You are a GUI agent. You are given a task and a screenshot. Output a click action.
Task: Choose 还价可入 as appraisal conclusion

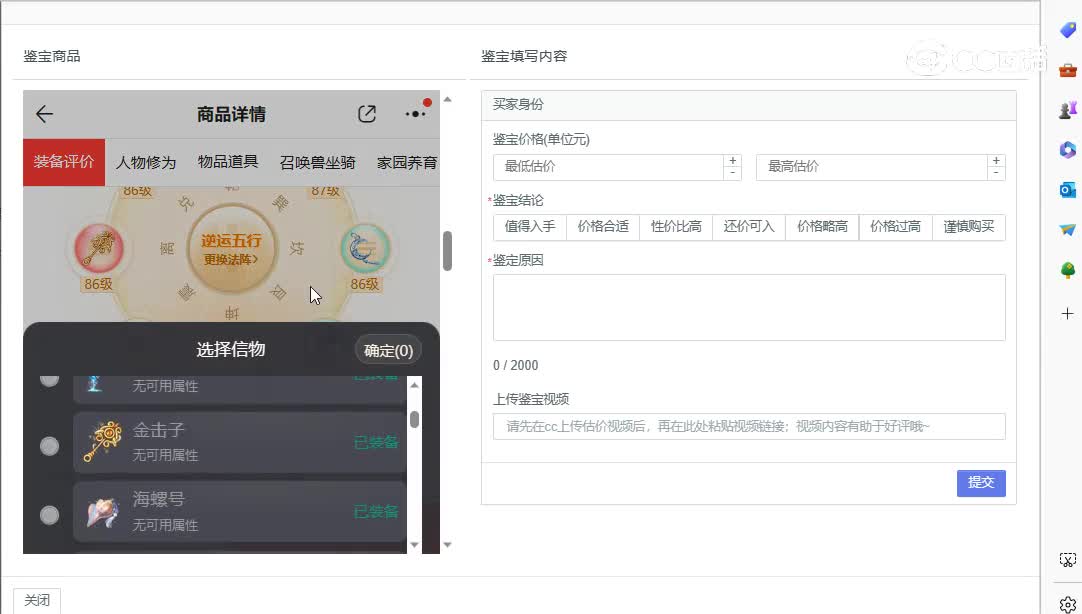[749, 227]
